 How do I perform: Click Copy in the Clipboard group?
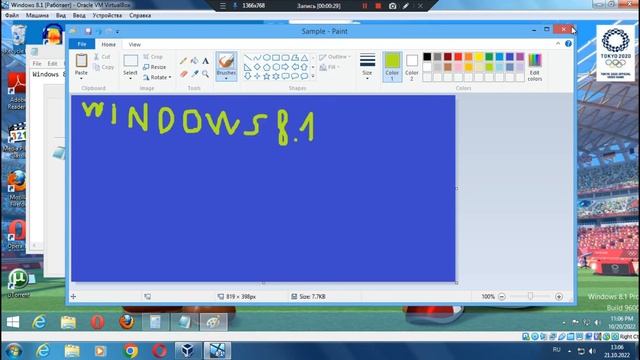104,67
